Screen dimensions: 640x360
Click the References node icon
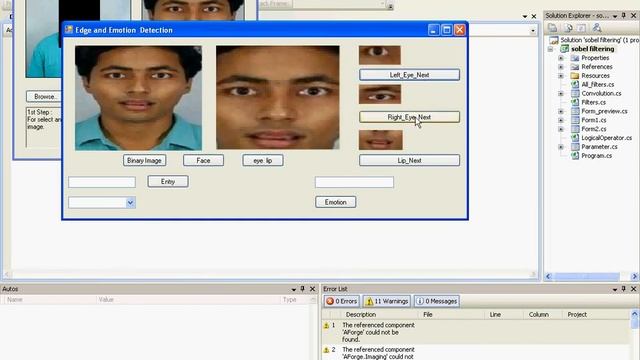click(575, 67)
